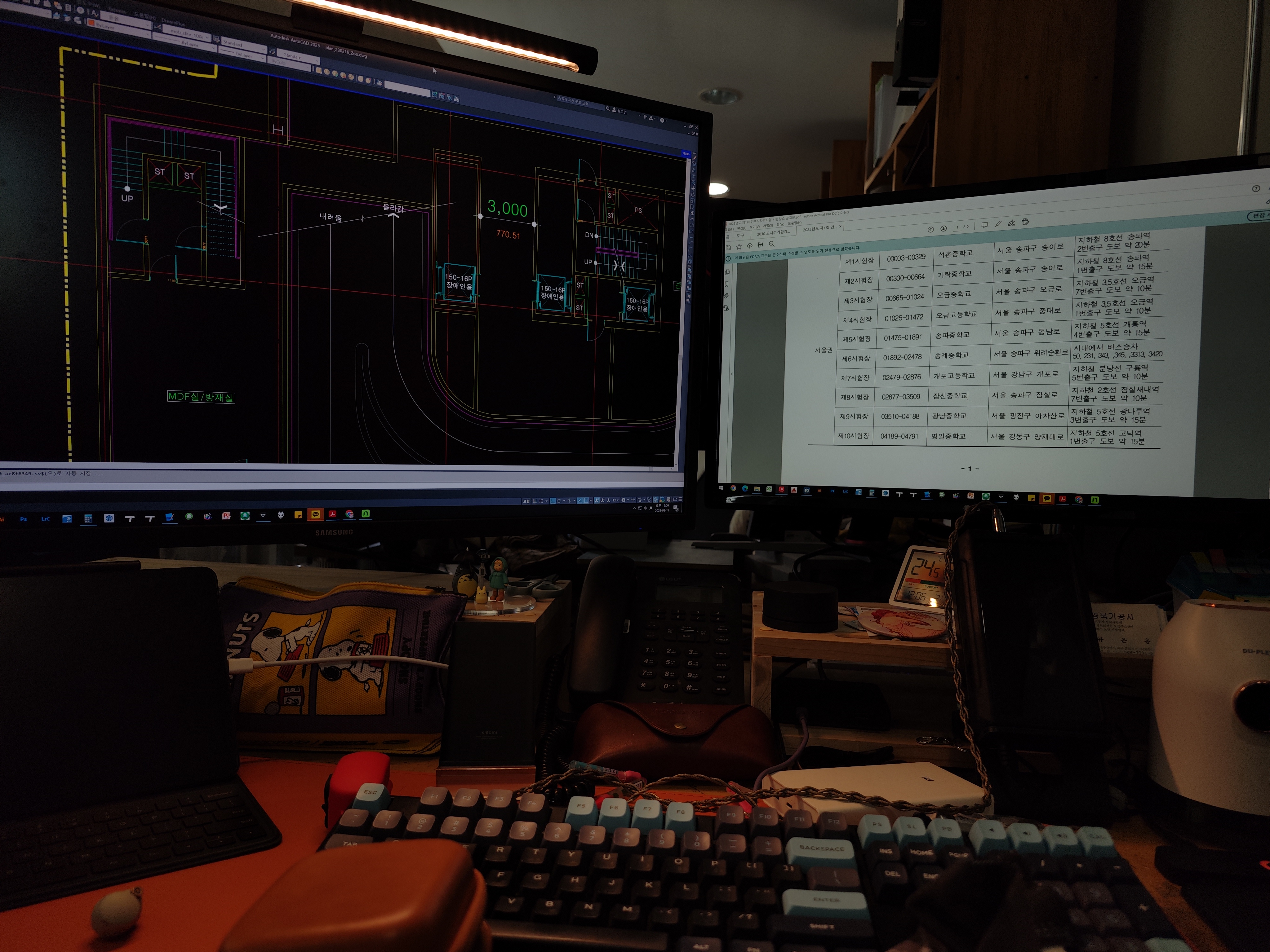Select the sign pen tool in Acrobat
Screen dimensions: 1270x952
tap(1012, 223)
